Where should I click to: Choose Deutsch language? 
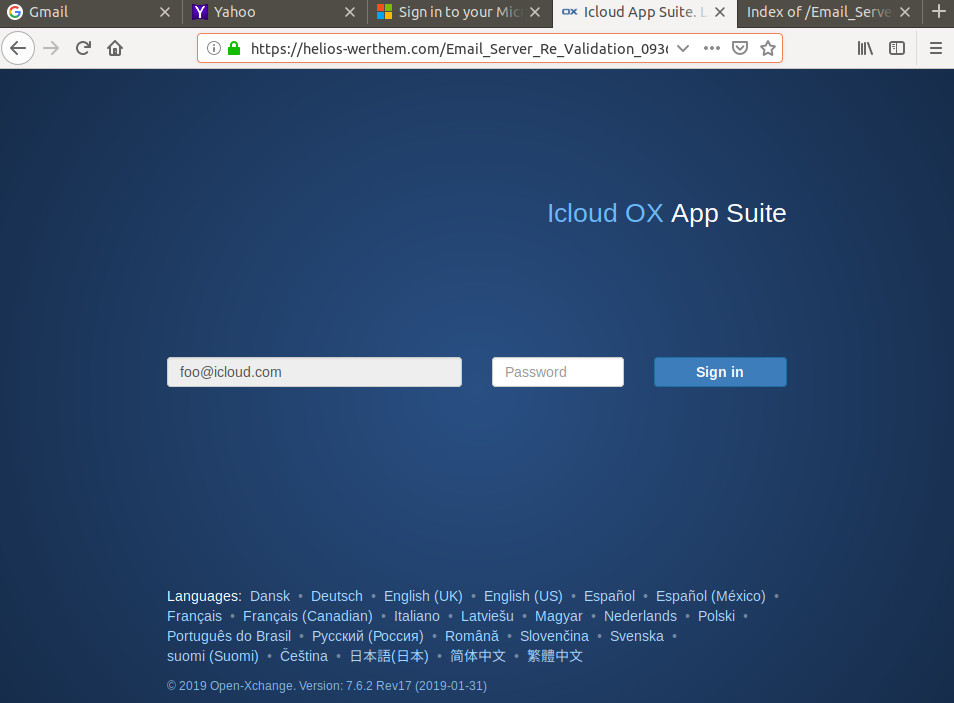(336, 596)
